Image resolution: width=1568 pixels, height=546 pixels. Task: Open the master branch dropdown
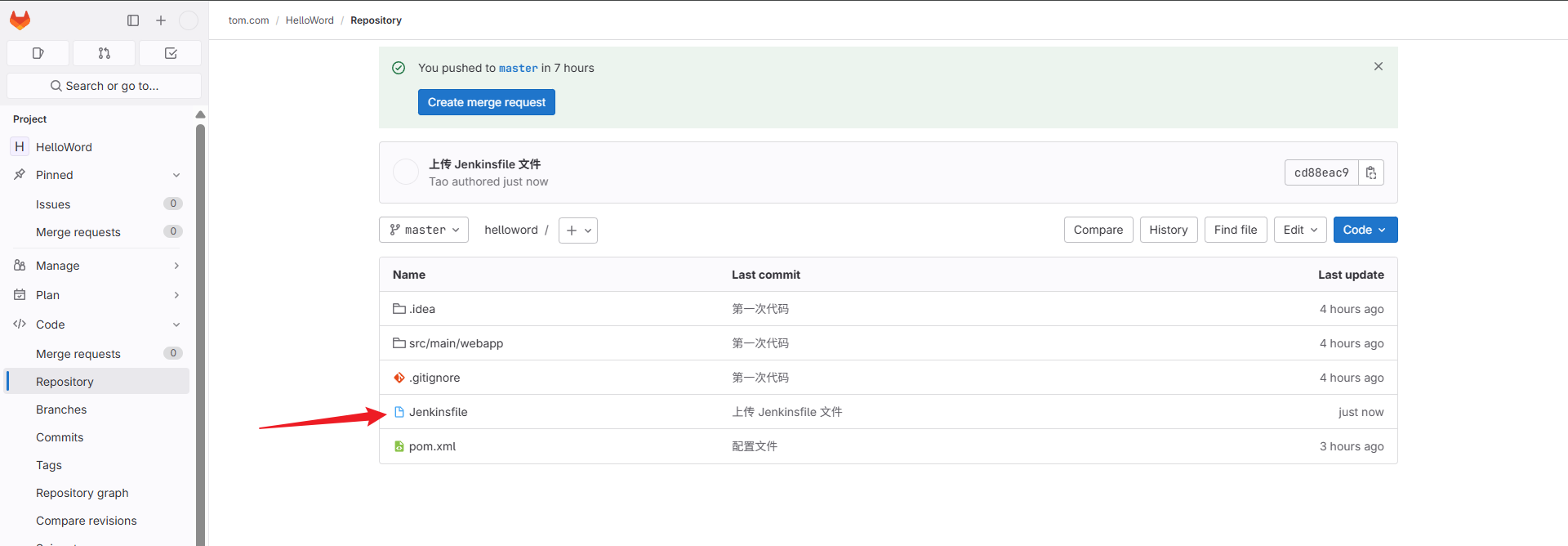tap(424, 230)
